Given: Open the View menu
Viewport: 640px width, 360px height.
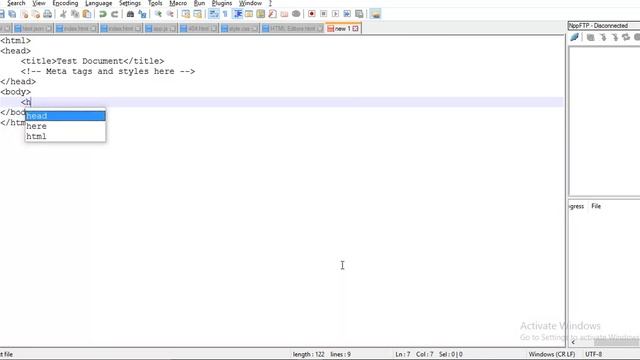Looking at the screenshot, I should pos(39,3).
